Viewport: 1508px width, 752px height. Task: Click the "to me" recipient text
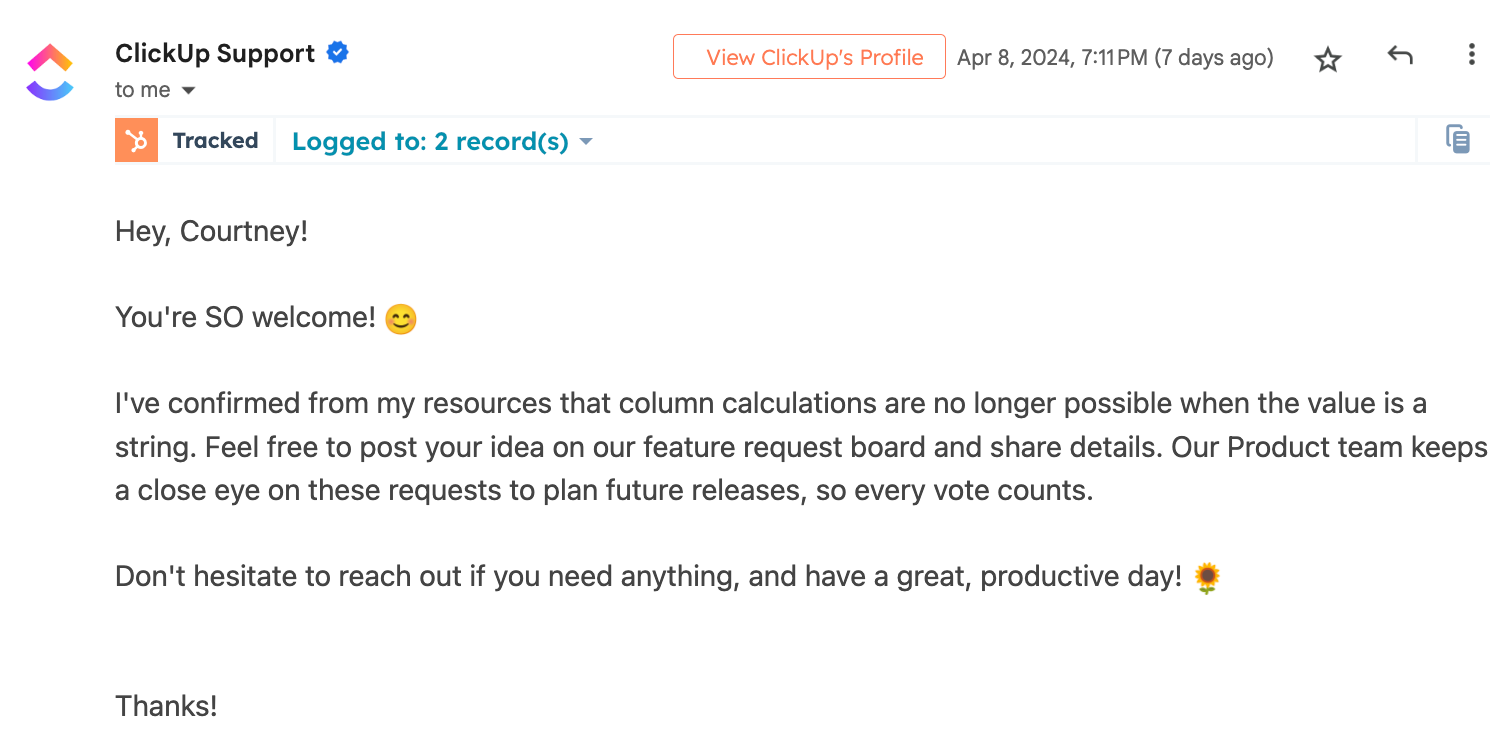[x=142, y=90]
